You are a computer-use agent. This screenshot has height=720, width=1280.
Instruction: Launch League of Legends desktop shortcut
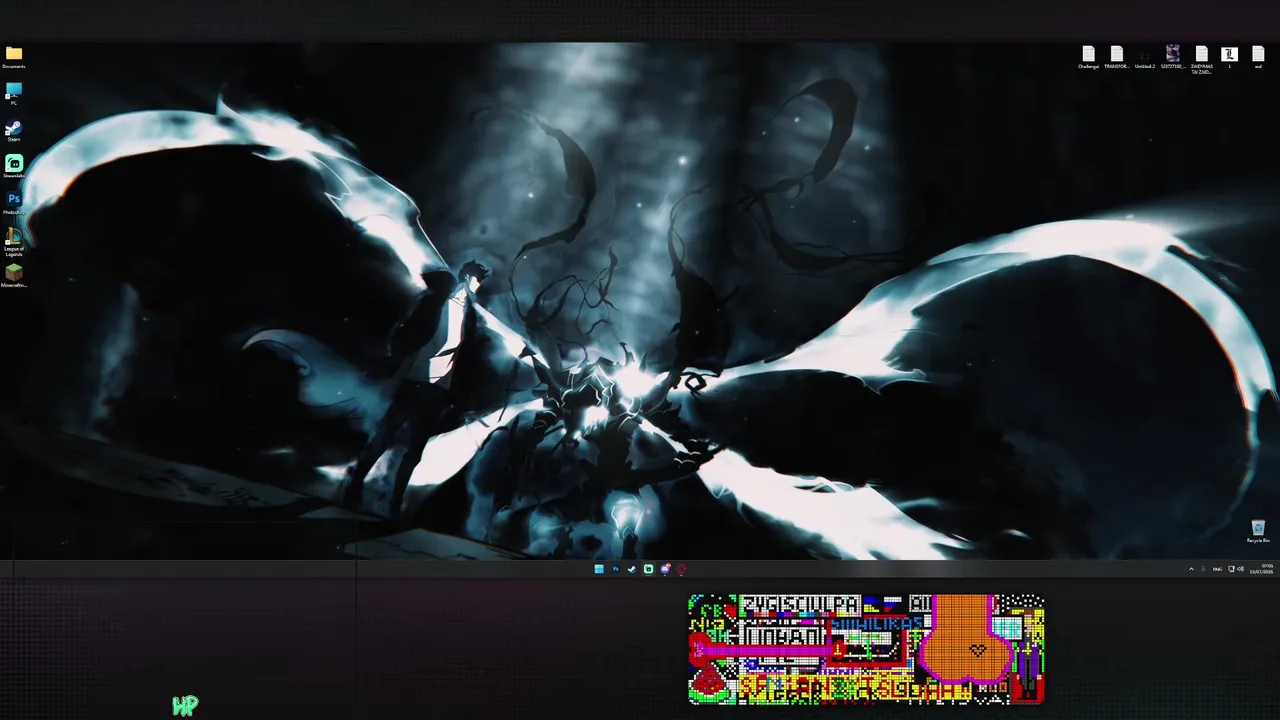(x=14, y=241)
